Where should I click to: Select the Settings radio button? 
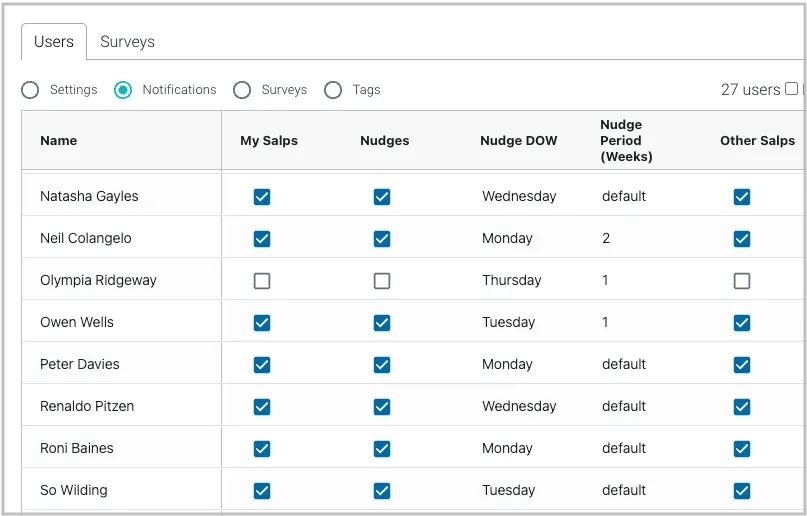[x=30, y=90]
